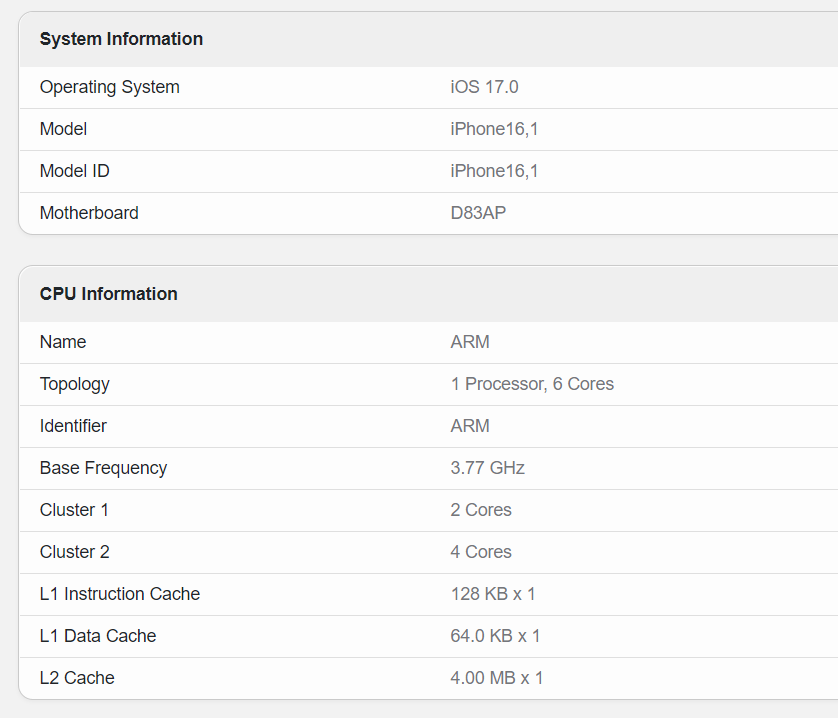The width and height of the screenshot is (838, 718).
Task: Click the iPhone16,1 value beside Model ID
Action: [x=494, y=171]
